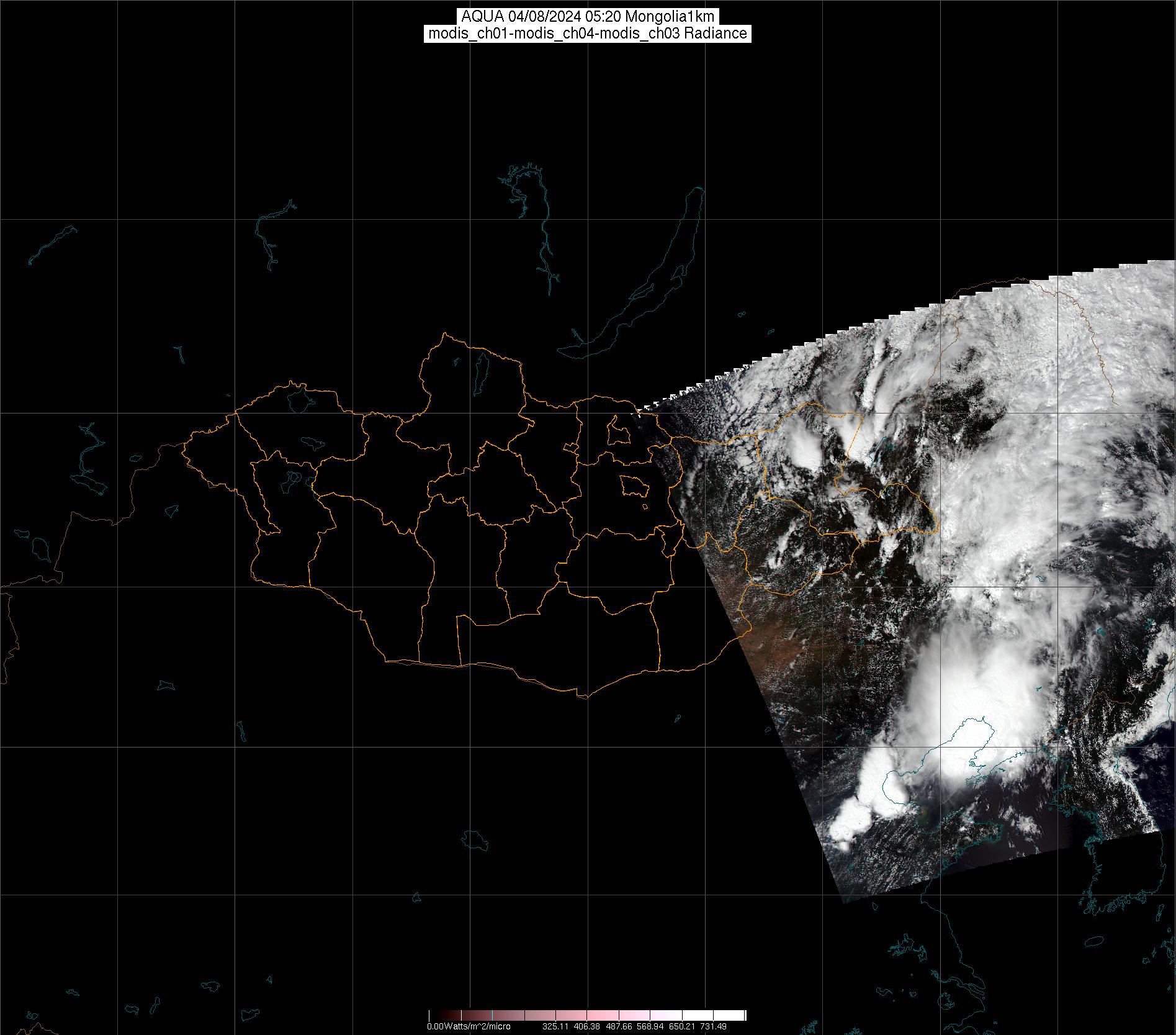
Task: Click the 0.00Watts/m^2/micro colorbar label
Action: [469, 1027]
